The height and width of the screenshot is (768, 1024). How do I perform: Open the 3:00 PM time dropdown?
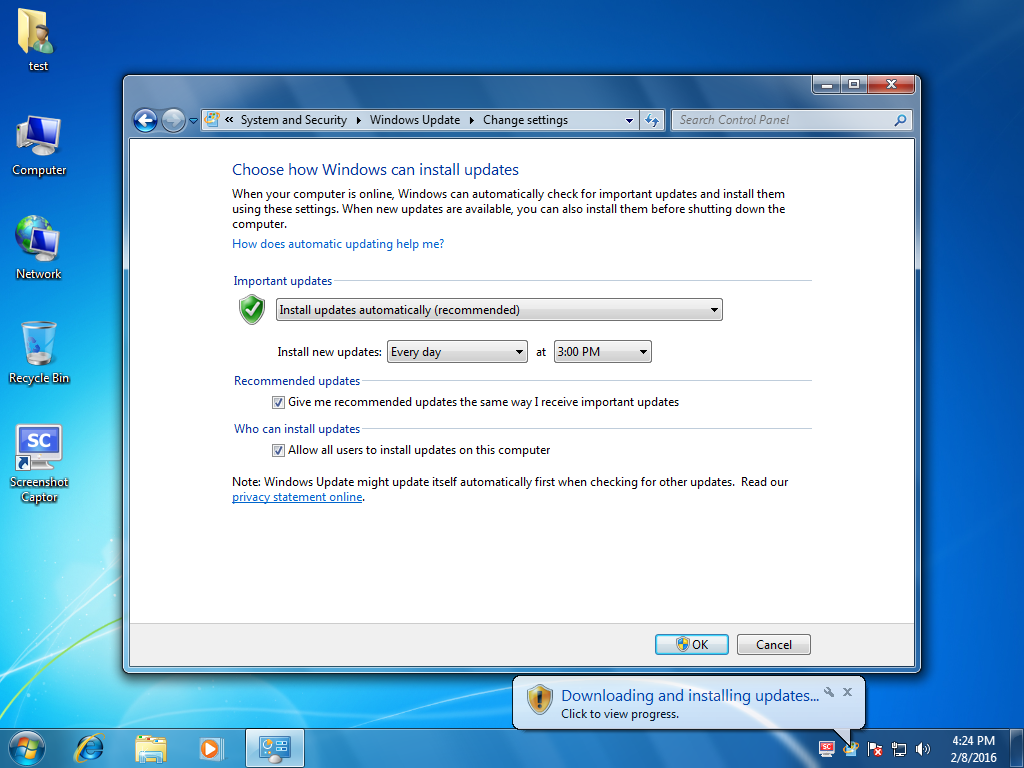click(602, 351)
